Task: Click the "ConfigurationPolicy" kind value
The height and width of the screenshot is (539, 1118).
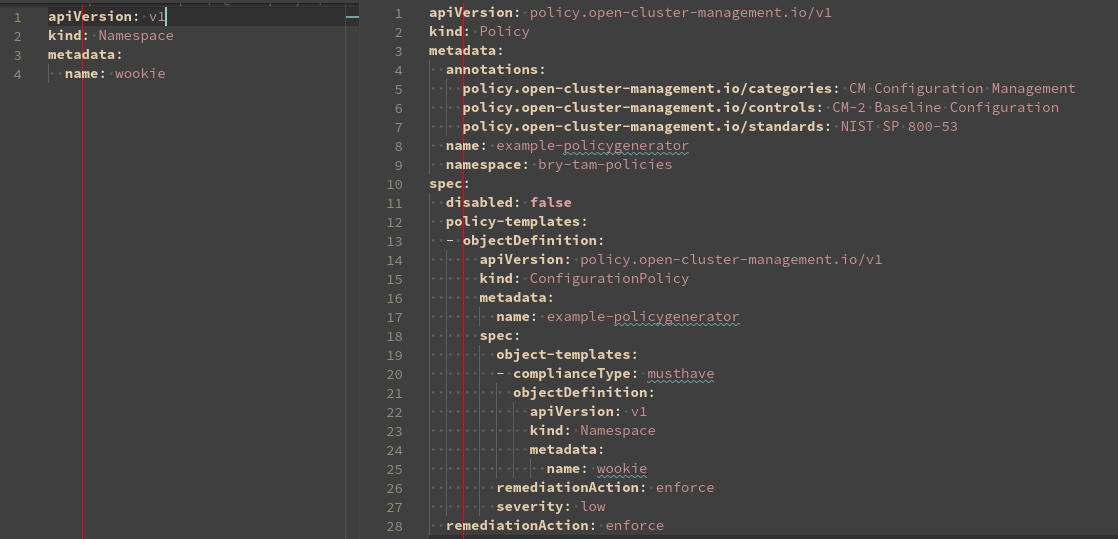Action: point(609,278)
